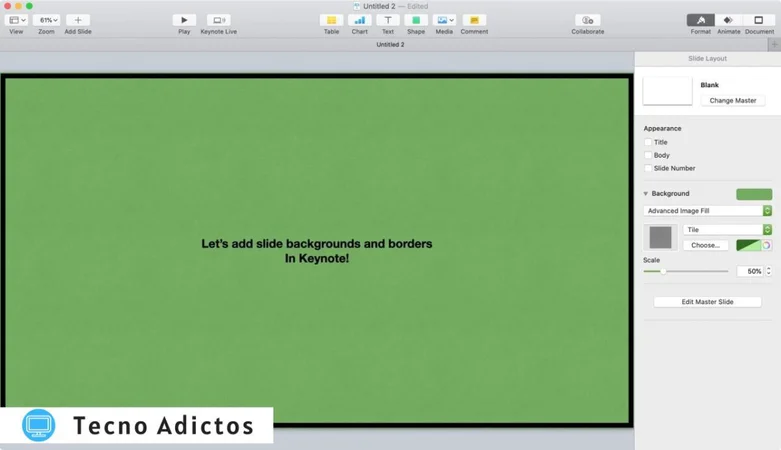The image size is (781, 450).
Task: Click the document icon in title bar
Action: pos(357,6)
